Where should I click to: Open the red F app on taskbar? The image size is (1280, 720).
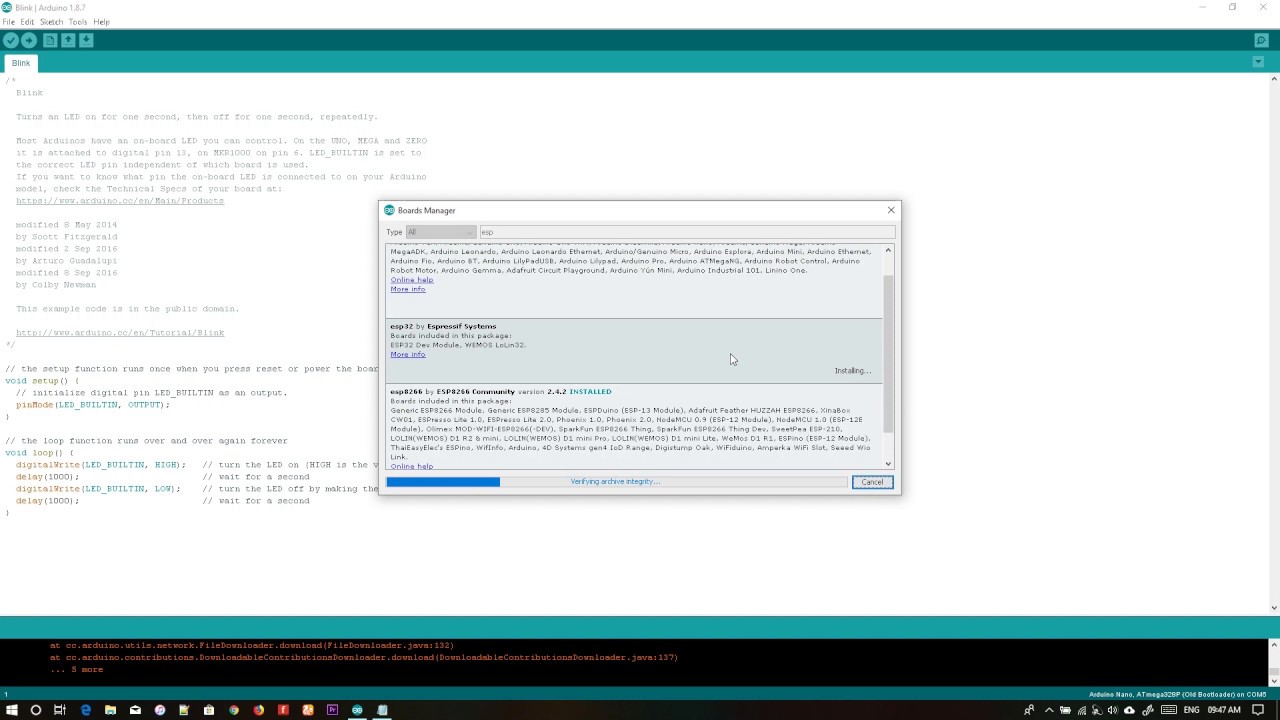[283, 710]
